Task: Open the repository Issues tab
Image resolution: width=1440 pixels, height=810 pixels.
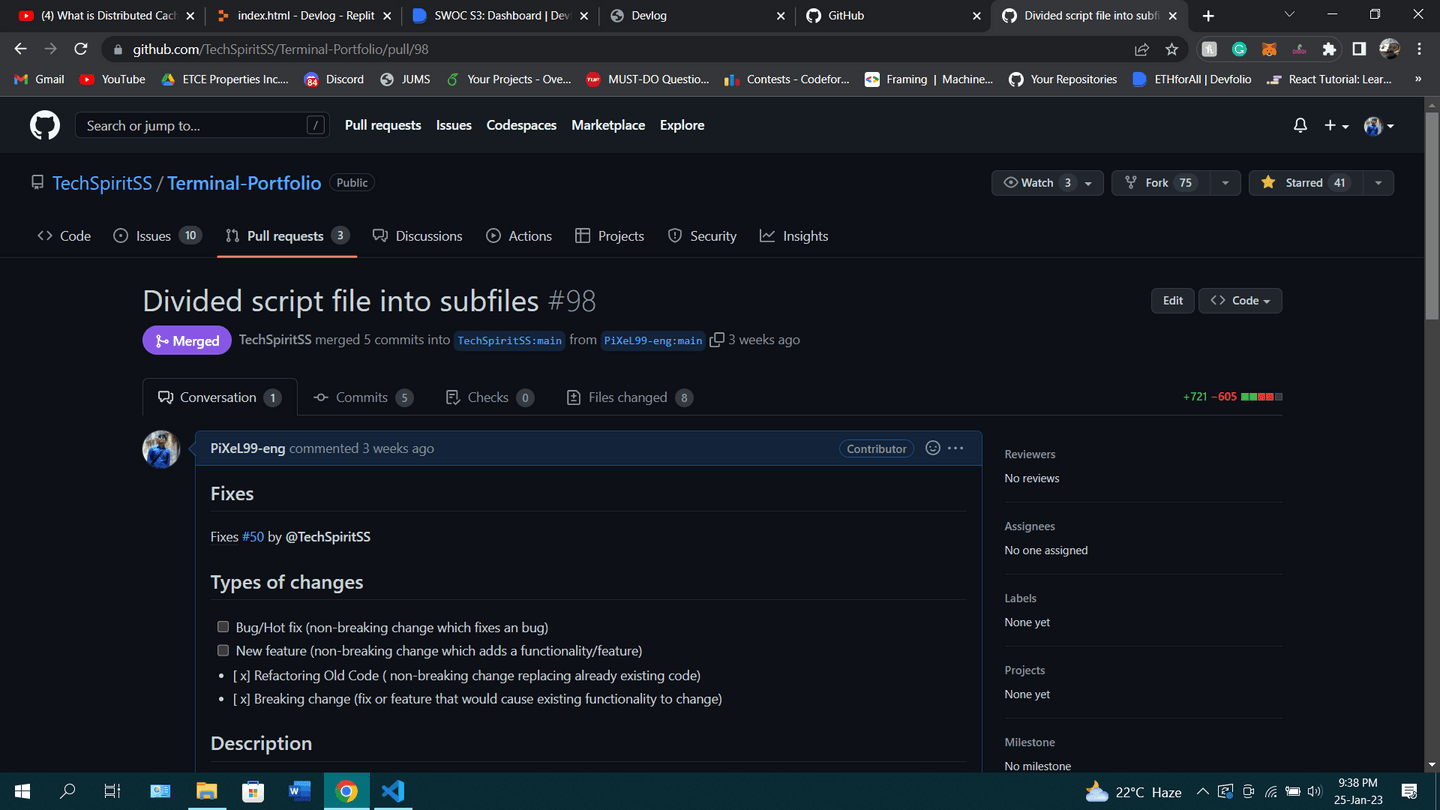Action: point(158,236)
